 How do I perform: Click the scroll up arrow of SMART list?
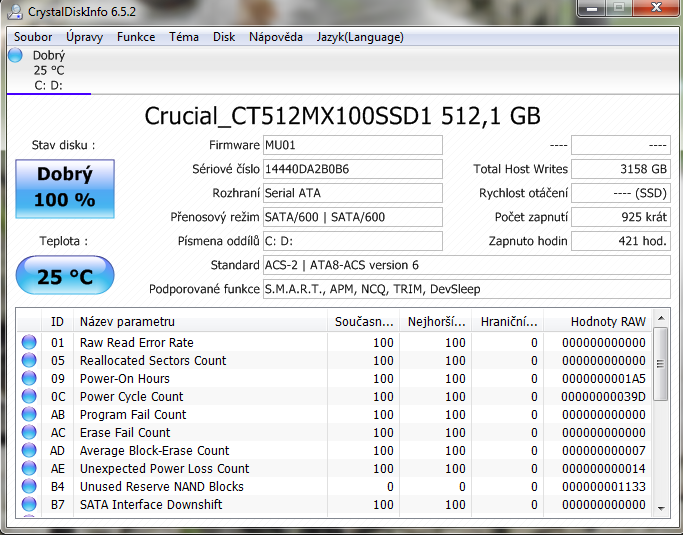tap(661, 319)
